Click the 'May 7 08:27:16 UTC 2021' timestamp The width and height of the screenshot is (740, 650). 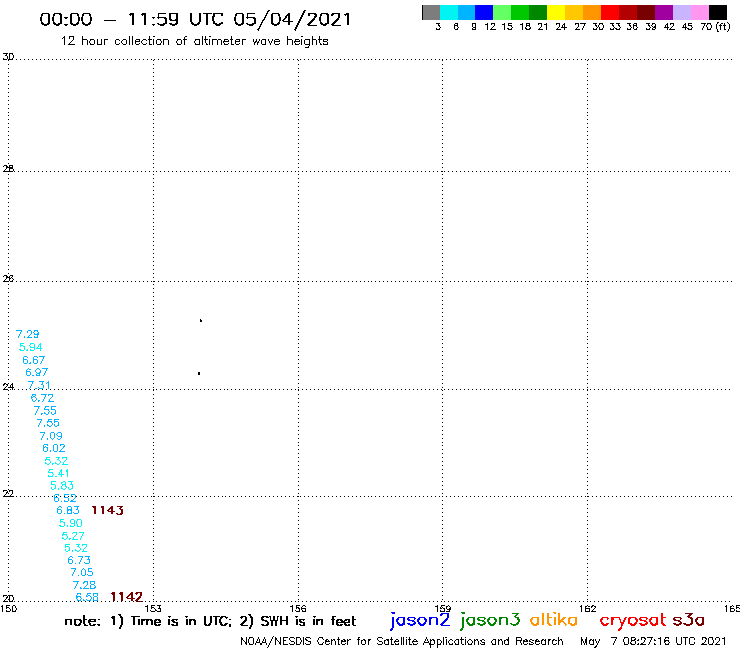(x=653, y=641)
